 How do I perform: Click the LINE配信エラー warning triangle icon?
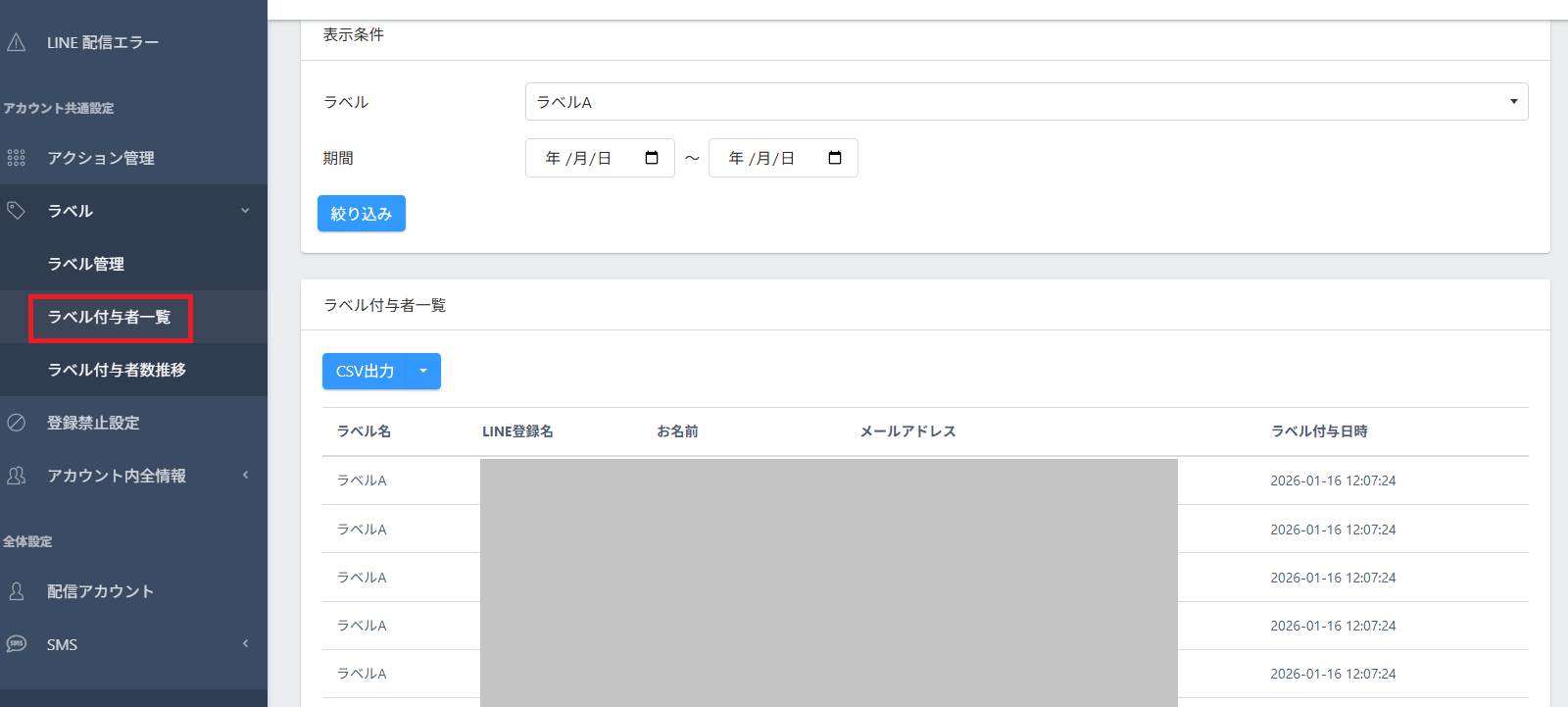[17, 42]
